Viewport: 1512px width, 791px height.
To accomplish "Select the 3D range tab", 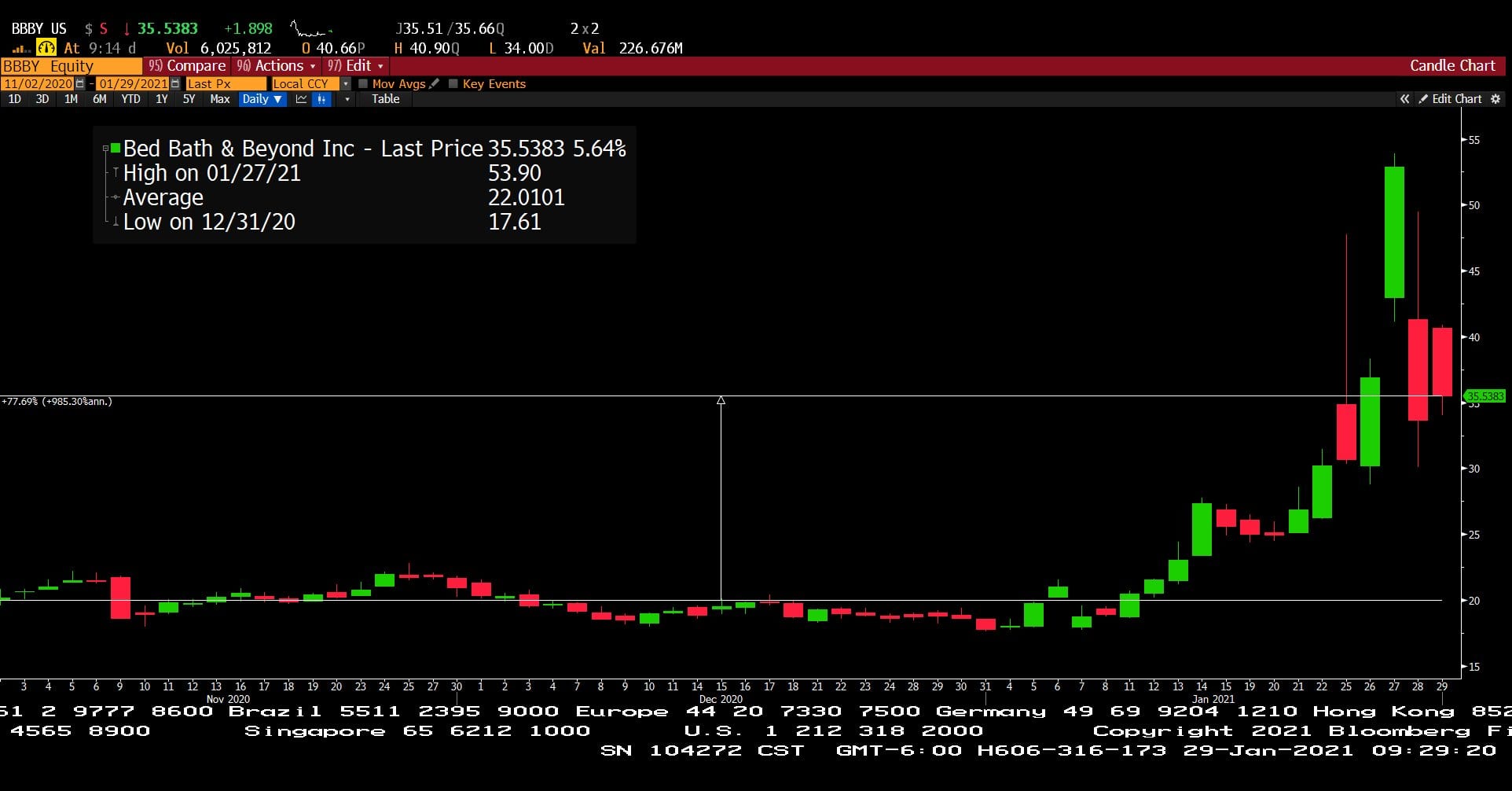I will click(x=42, y=99).
